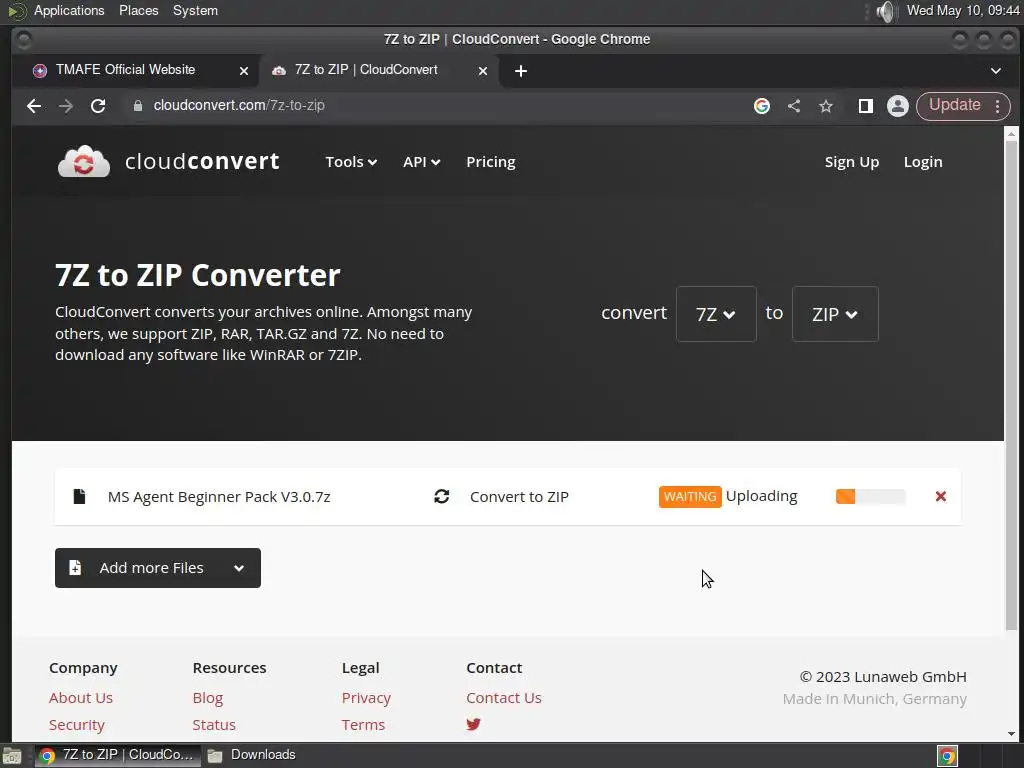Open the About Us link
Screen dimensions: 1024x768
click(81, 697)
